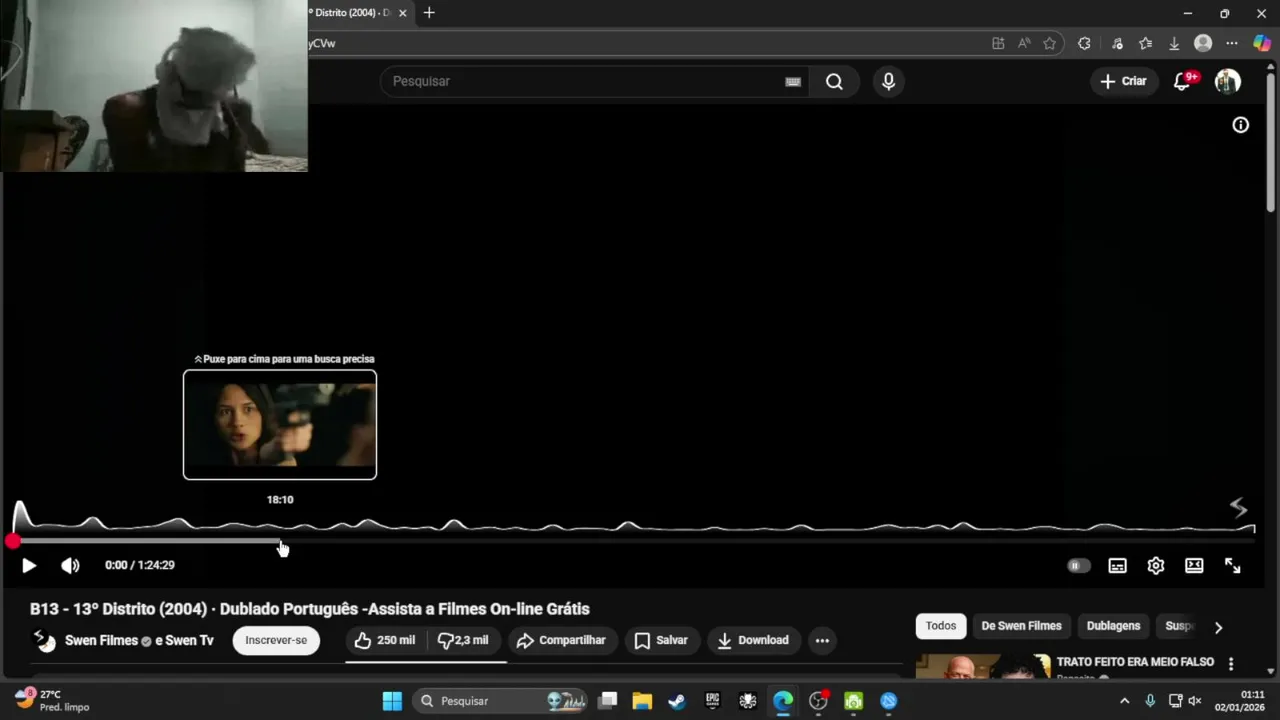
Task: Open the Swen Filmes channel name link
Action: pyautogui.click(x=101, y=640)
